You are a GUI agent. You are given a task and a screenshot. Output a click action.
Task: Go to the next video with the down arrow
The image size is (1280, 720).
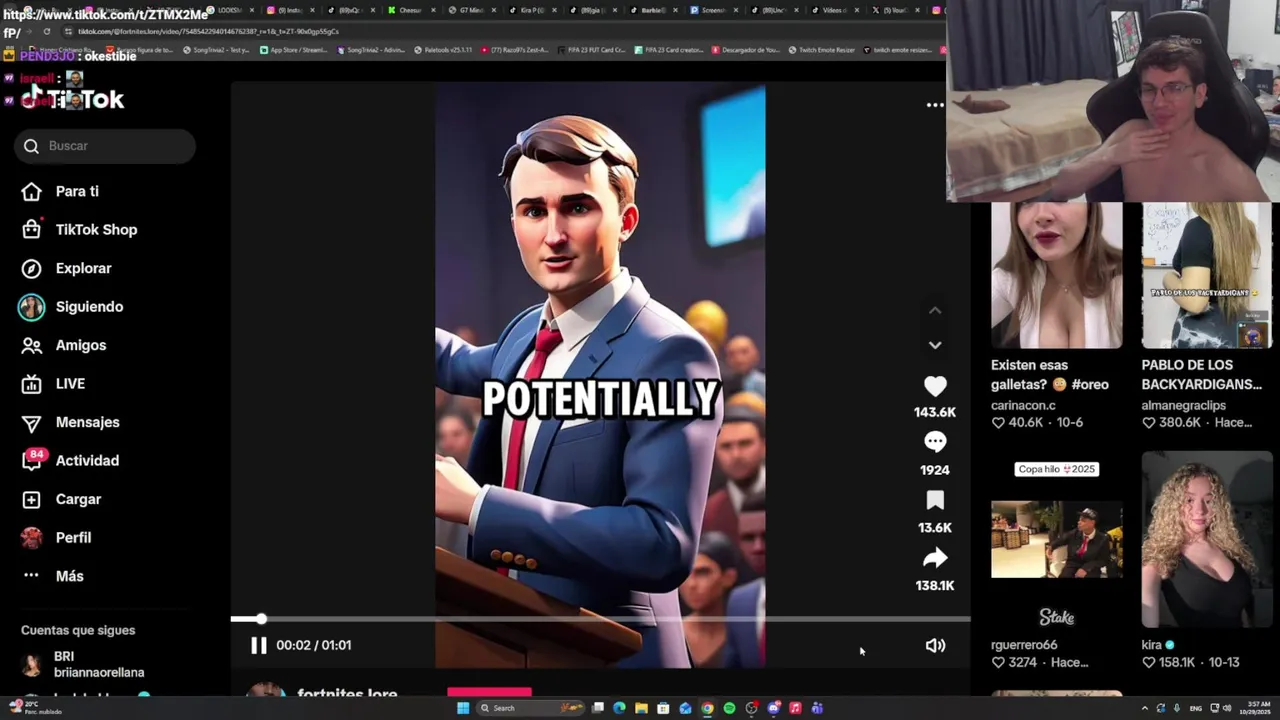(x=935, y=345)
